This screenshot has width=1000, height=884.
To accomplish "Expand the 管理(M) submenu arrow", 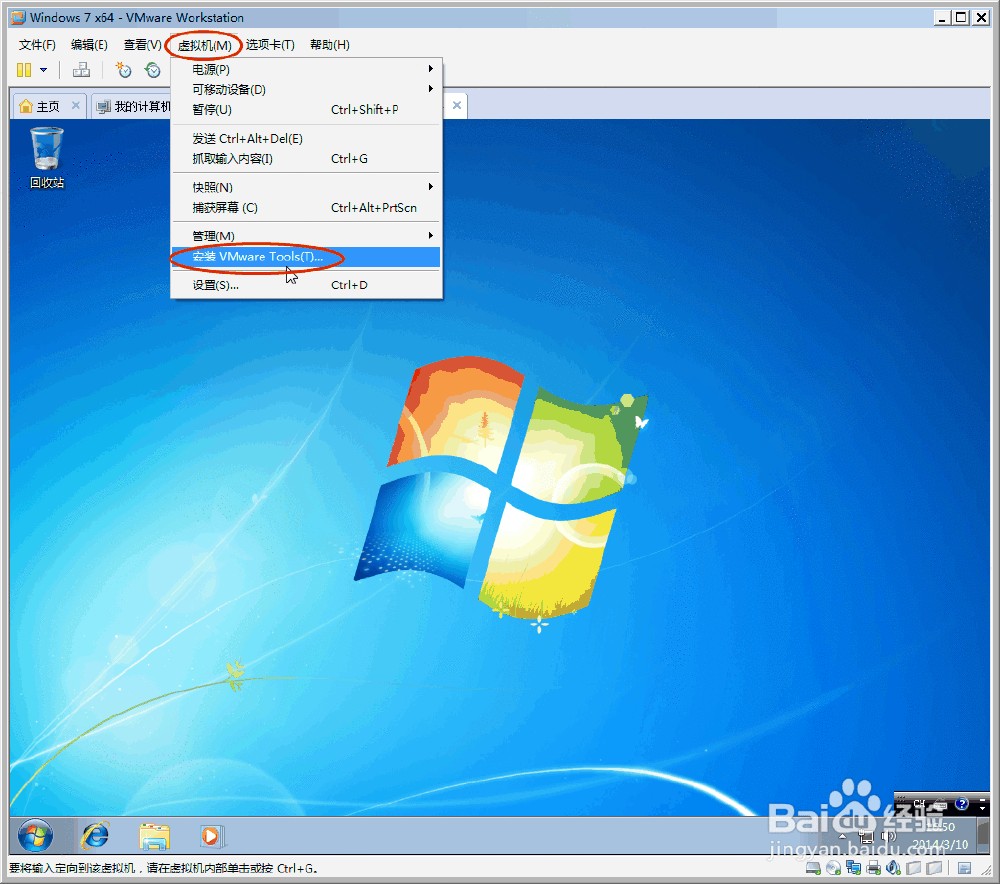I will pyautogui.click(x=430, y=235).
